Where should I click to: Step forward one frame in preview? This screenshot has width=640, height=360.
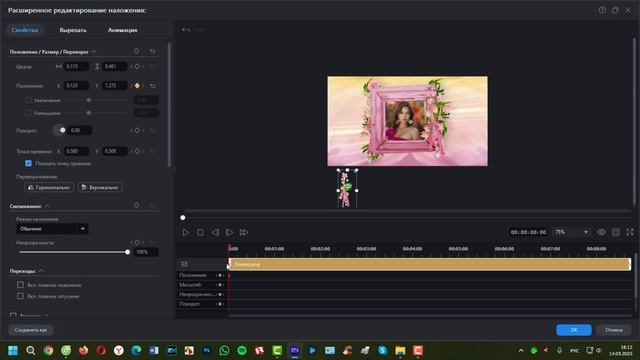[229, 232]
